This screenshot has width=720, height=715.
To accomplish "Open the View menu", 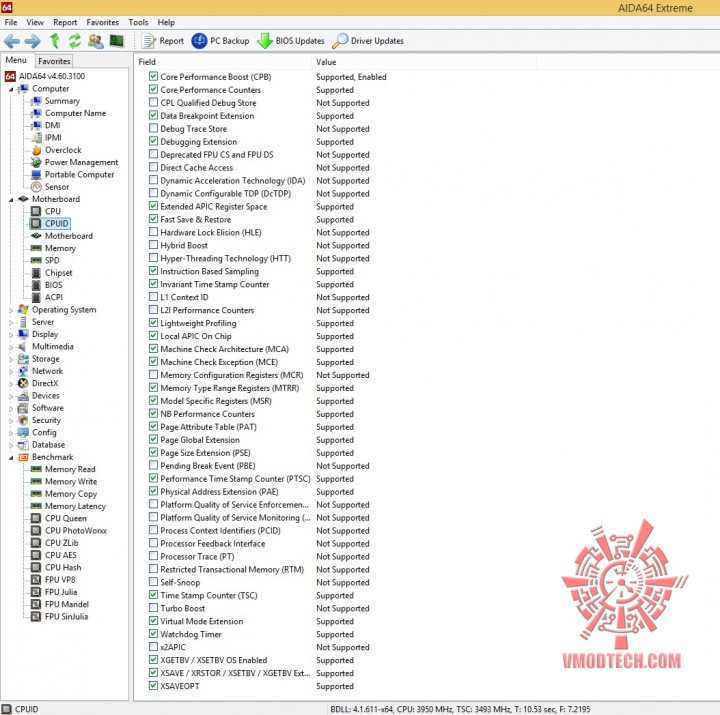I will [35, 22].
